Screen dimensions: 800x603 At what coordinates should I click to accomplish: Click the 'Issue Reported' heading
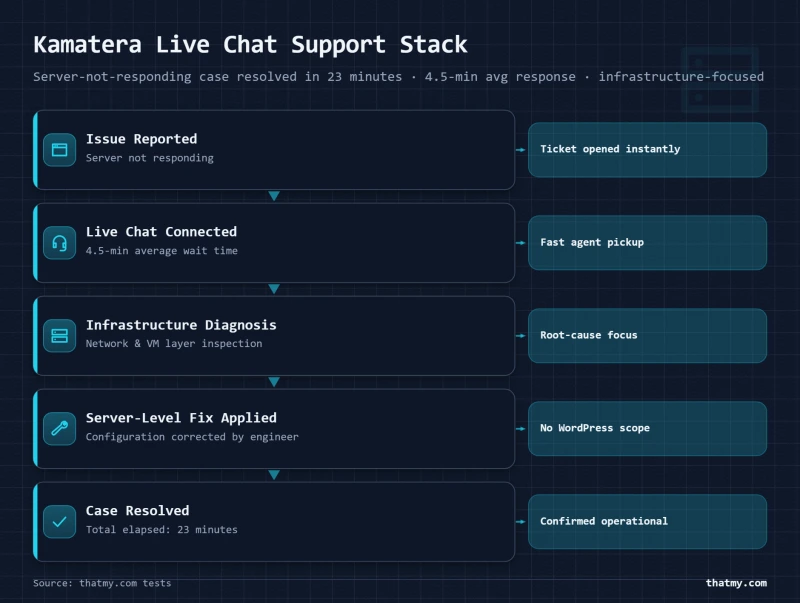[141, 139]
